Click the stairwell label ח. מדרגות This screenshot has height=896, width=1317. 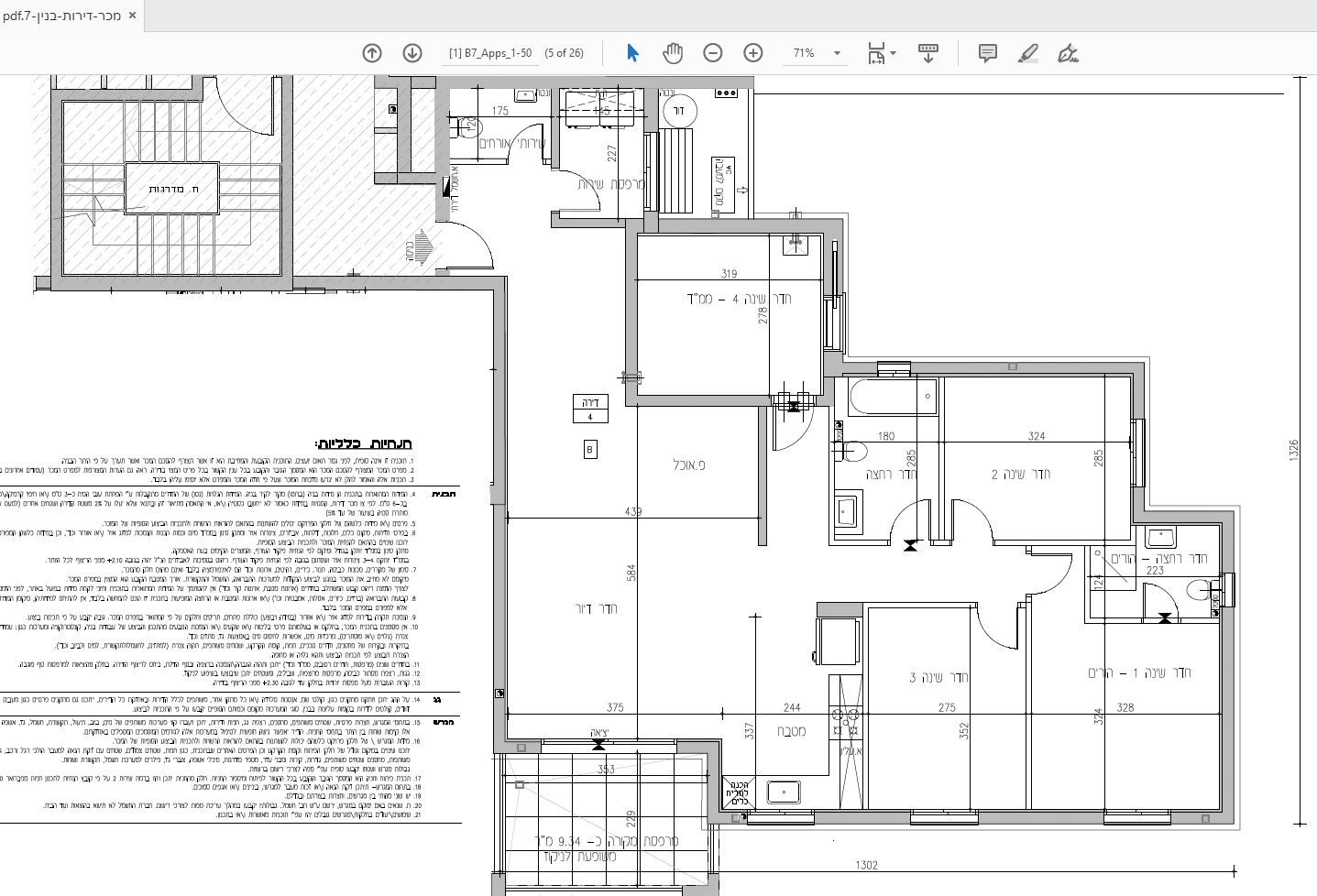171,188
